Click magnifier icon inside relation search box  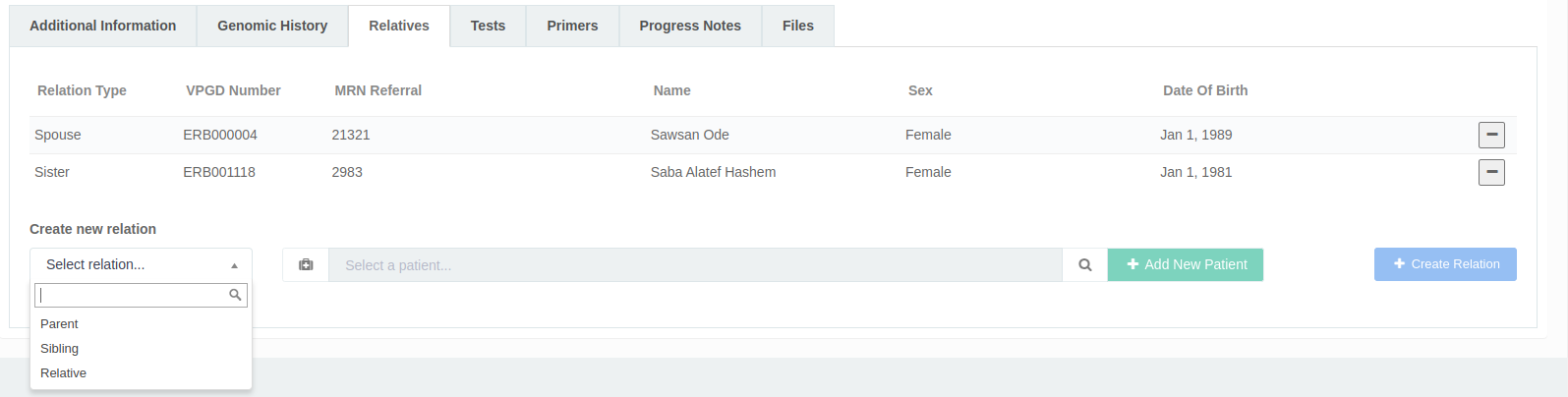pos(235,295)
